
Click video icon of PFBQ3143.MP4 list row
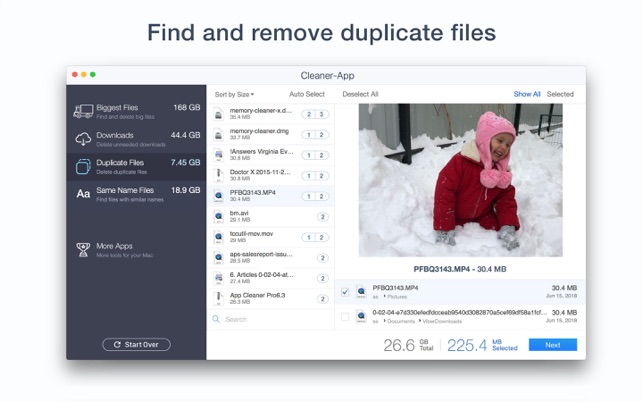[x=219, y=196]
